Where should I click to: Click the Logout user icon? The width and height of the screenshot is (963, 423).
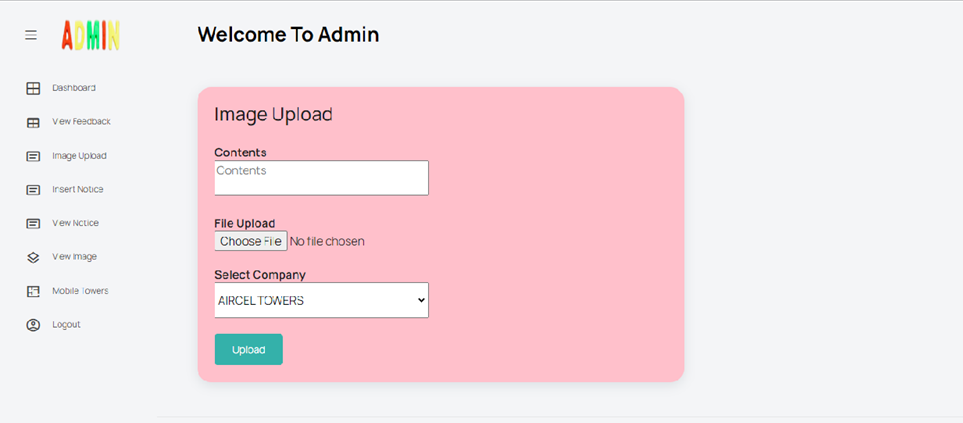[x=33, y=325]
